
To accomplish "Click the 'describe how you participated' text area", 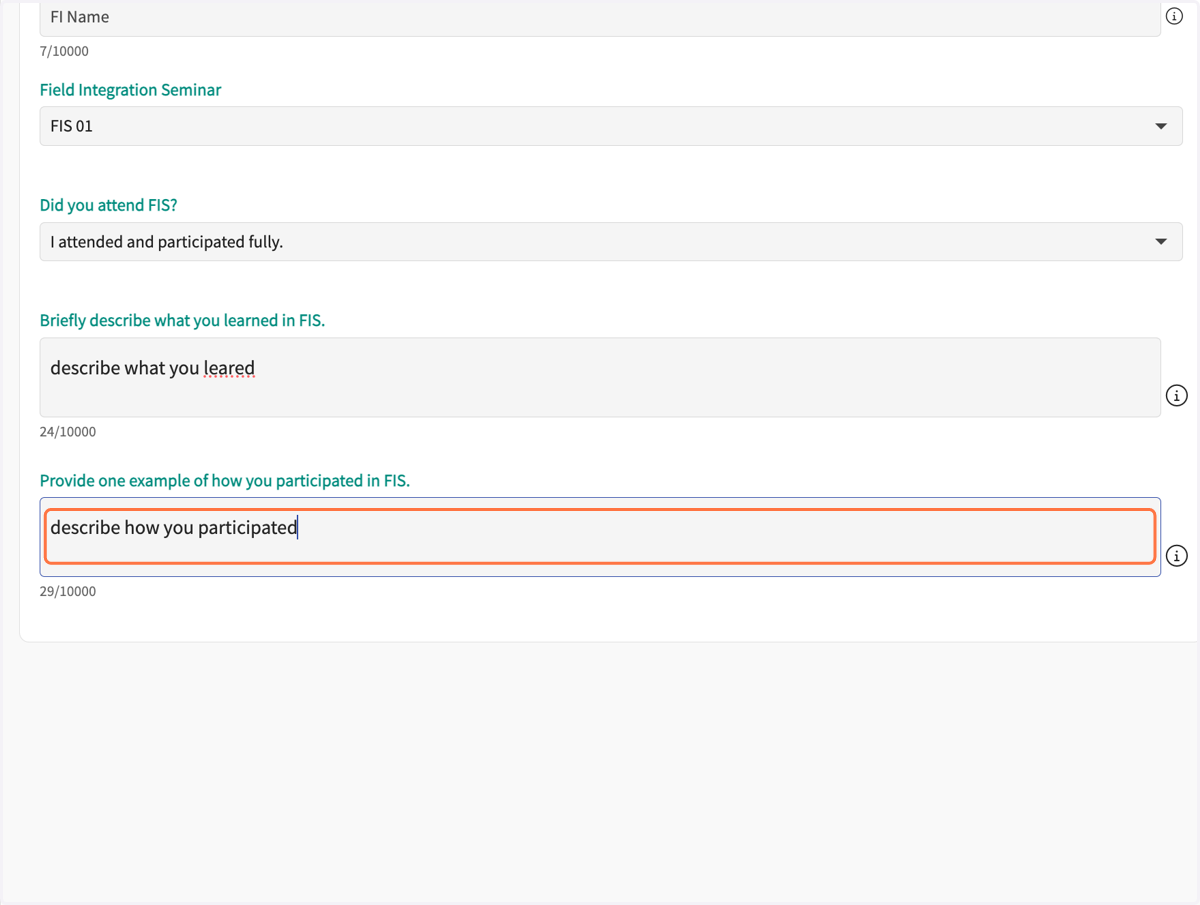I will (600, 537).
